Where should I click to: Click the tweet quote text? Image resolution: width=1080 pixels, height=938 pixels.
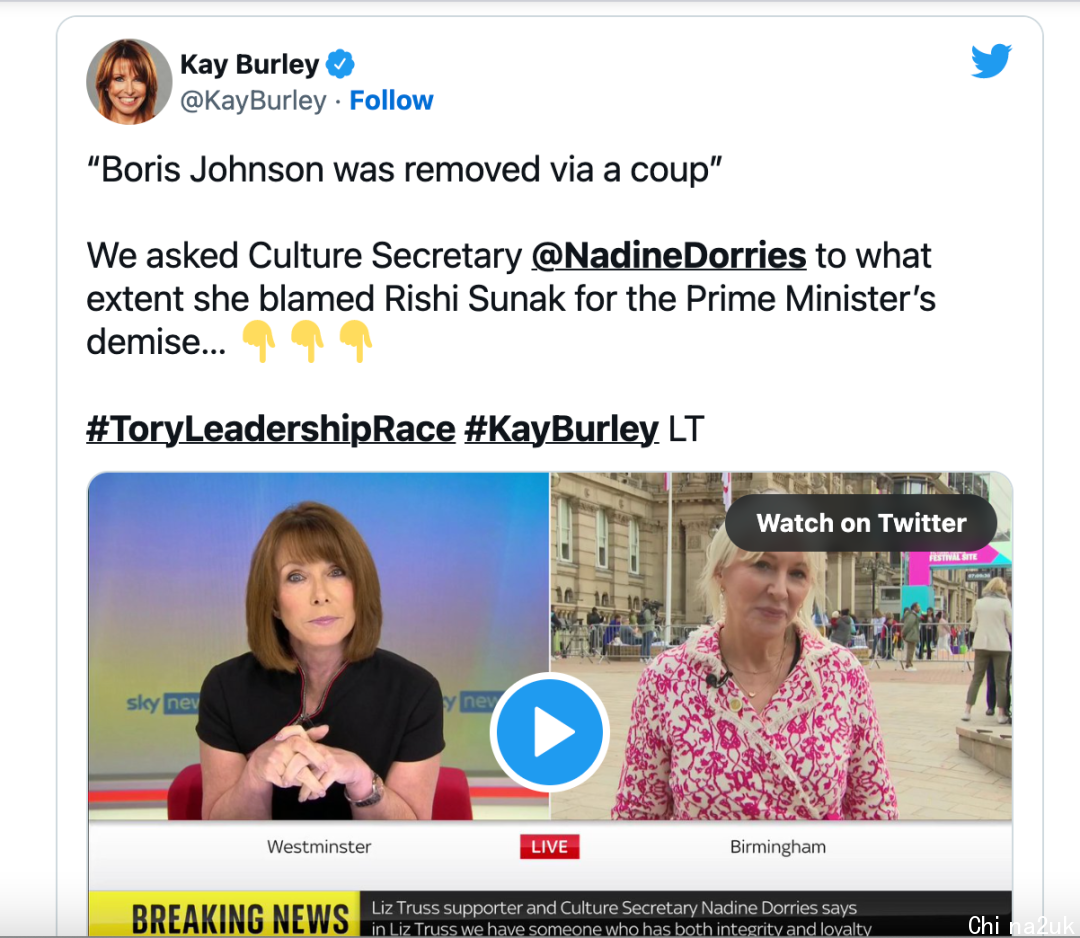click(404, 169)
